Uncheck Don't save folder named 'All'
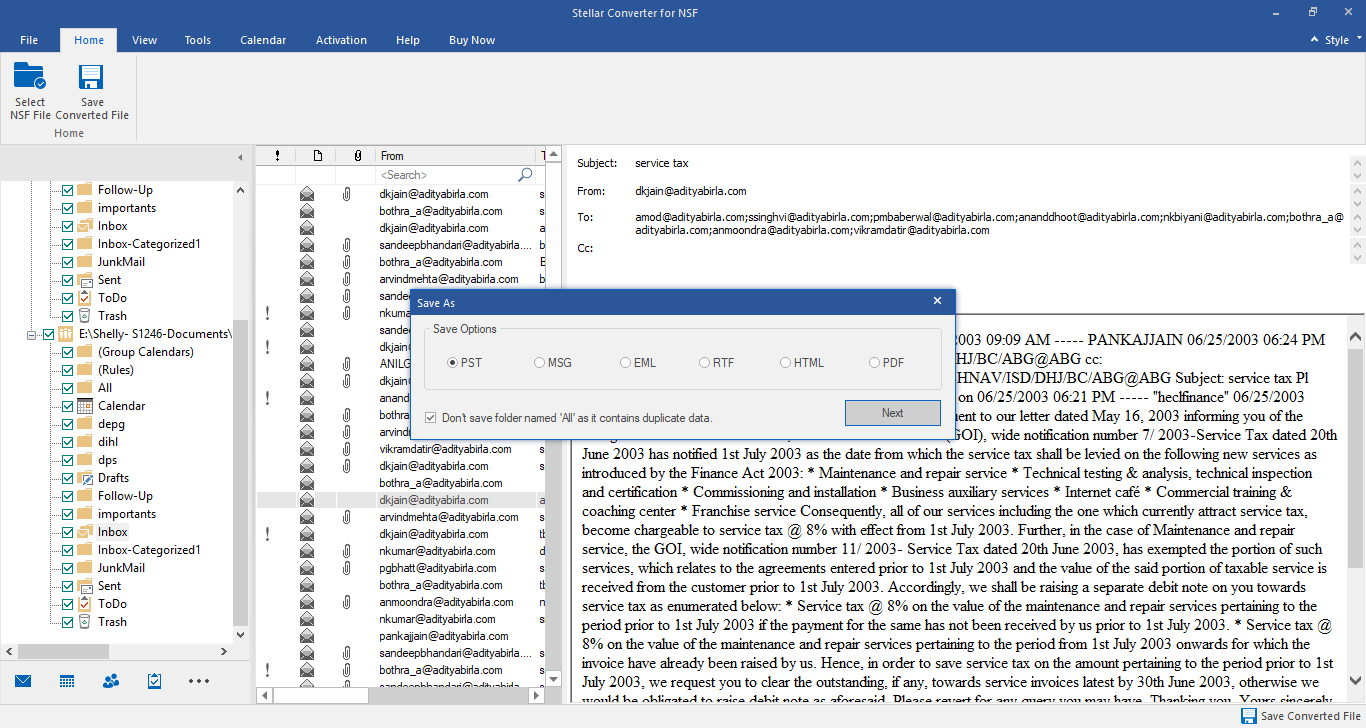 point(431,418)
